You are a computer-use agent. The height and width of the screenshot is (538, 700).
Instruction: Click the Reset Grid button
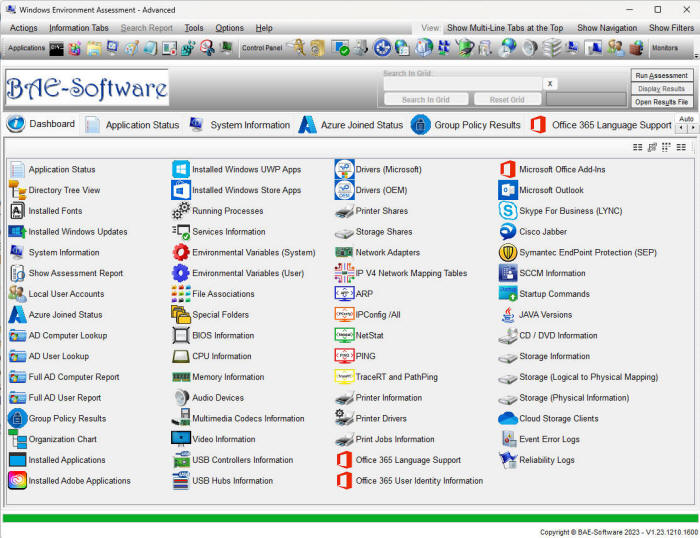click(x=507, y=100)
